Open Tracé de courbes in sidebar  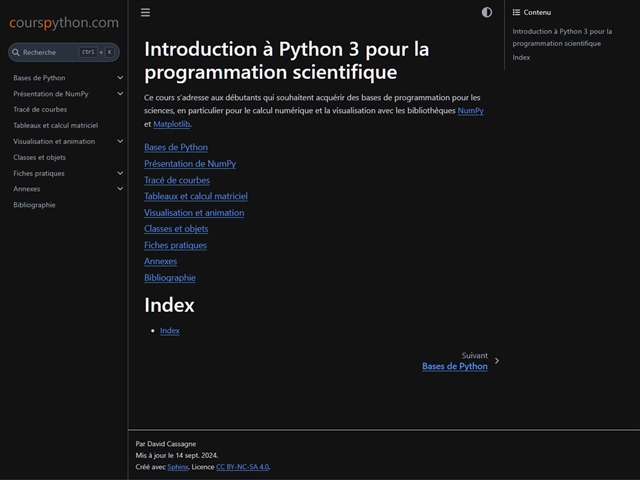(x=41, y=109)
